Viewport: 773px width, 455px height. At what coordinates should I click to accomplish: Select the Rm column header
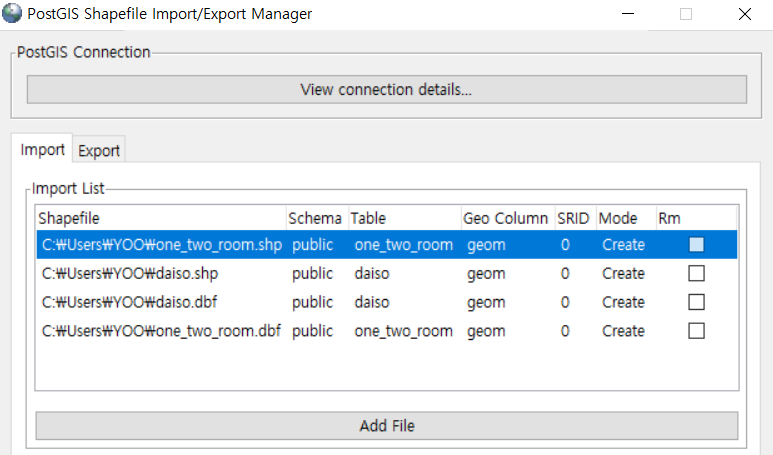pos(696,218)
